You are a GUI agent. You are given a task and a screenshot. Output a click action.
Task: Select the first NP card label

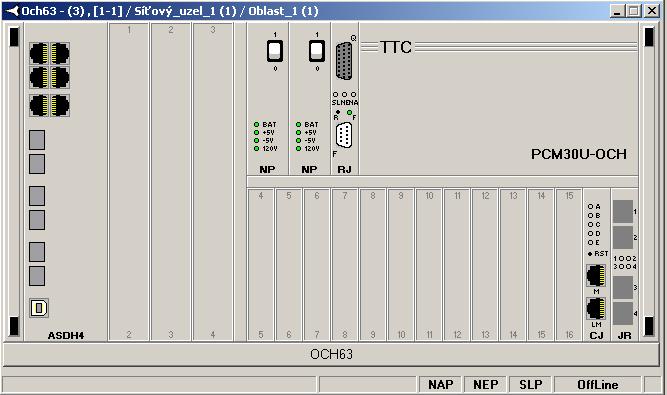(x=267, y=170)
